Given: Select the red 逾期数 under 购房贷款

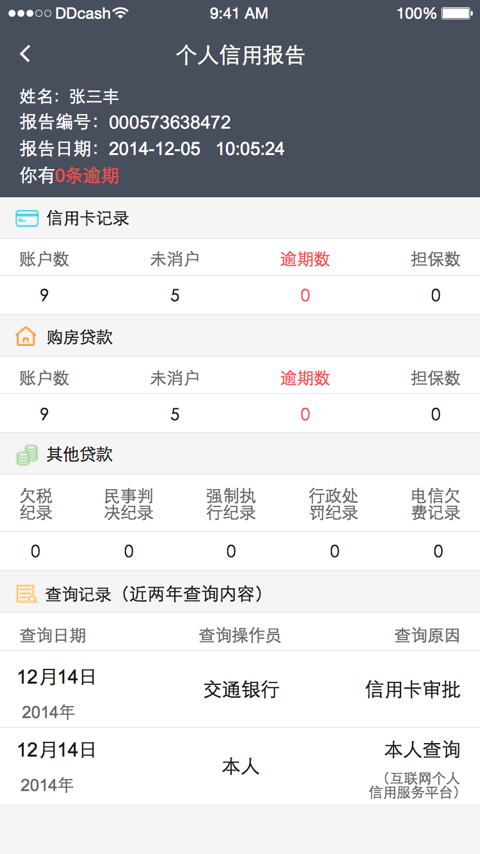Looking at the screenshot, I should 305,378.
